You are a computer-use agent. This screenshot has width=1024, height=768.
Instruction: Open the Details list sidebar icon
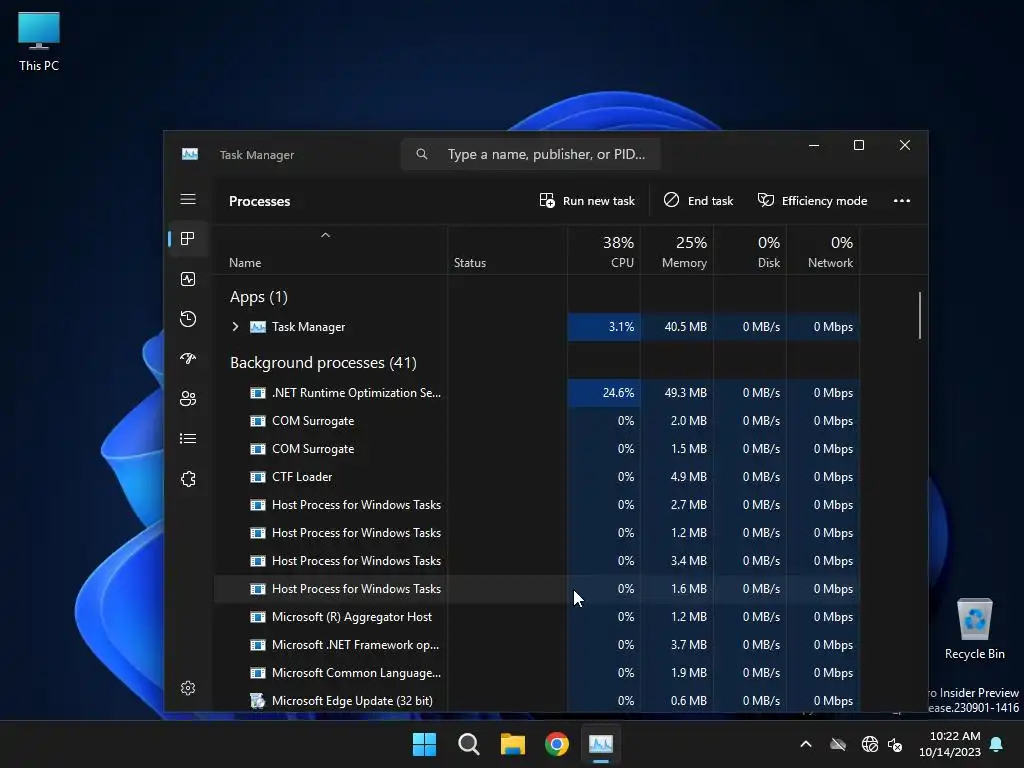188,438
